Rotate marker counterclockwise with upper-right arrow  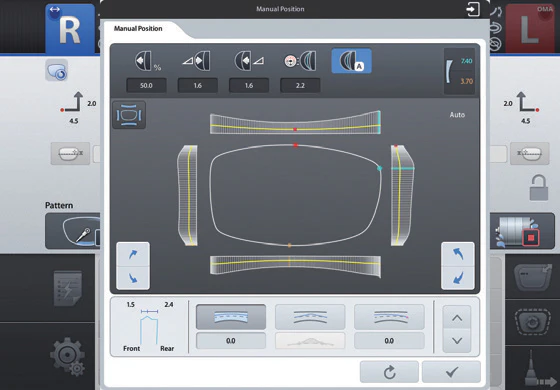(458, 254)
